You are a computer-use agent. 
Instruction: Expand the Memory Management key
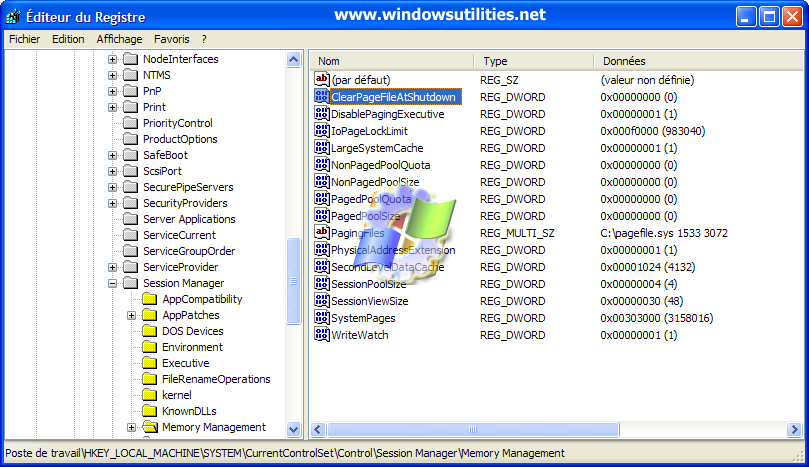[x=132, y=427]
